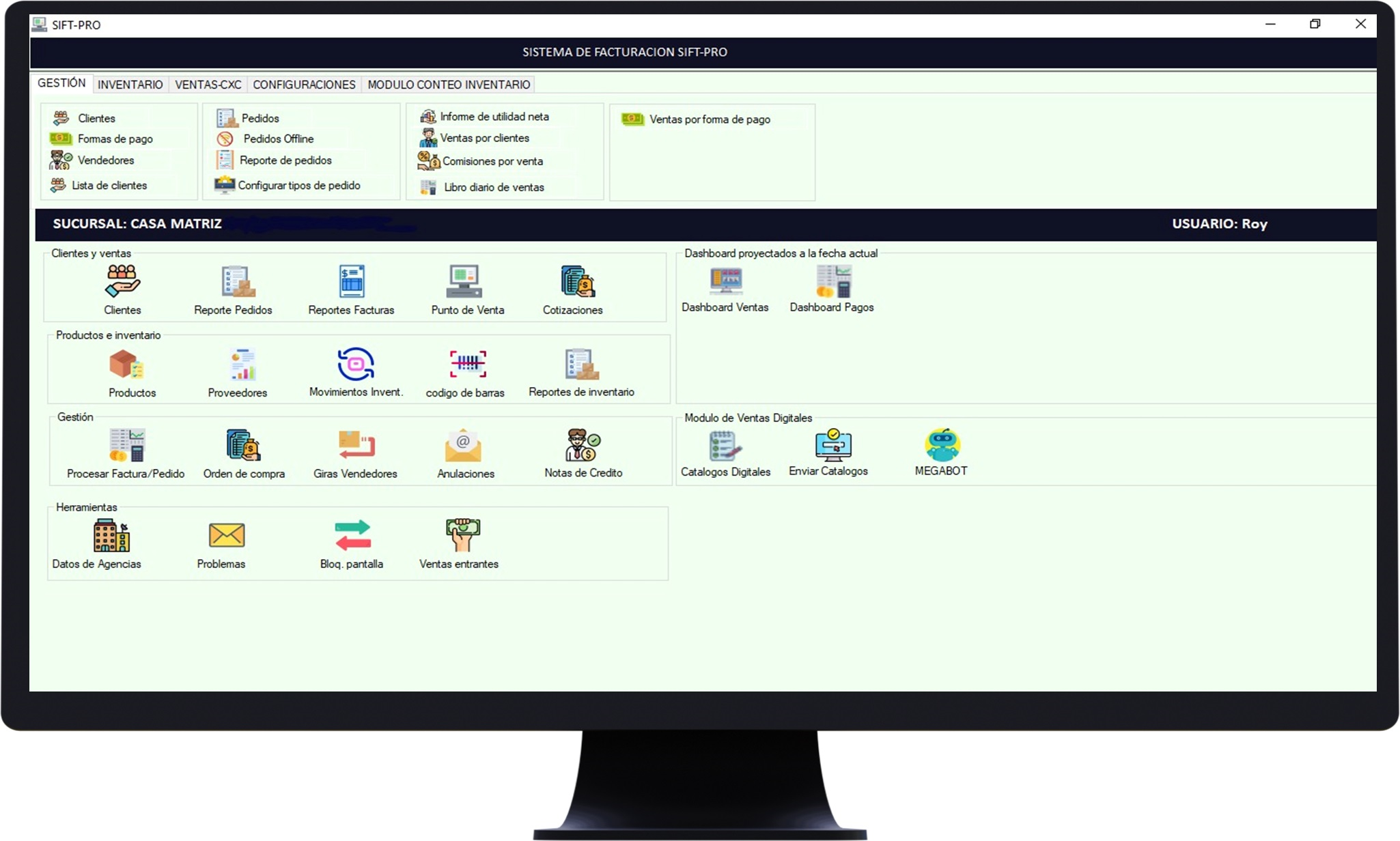Open the MODULO CONTEO INVENTARIO tab
This screenshot has height=841, width=1400.
[449, 84]
